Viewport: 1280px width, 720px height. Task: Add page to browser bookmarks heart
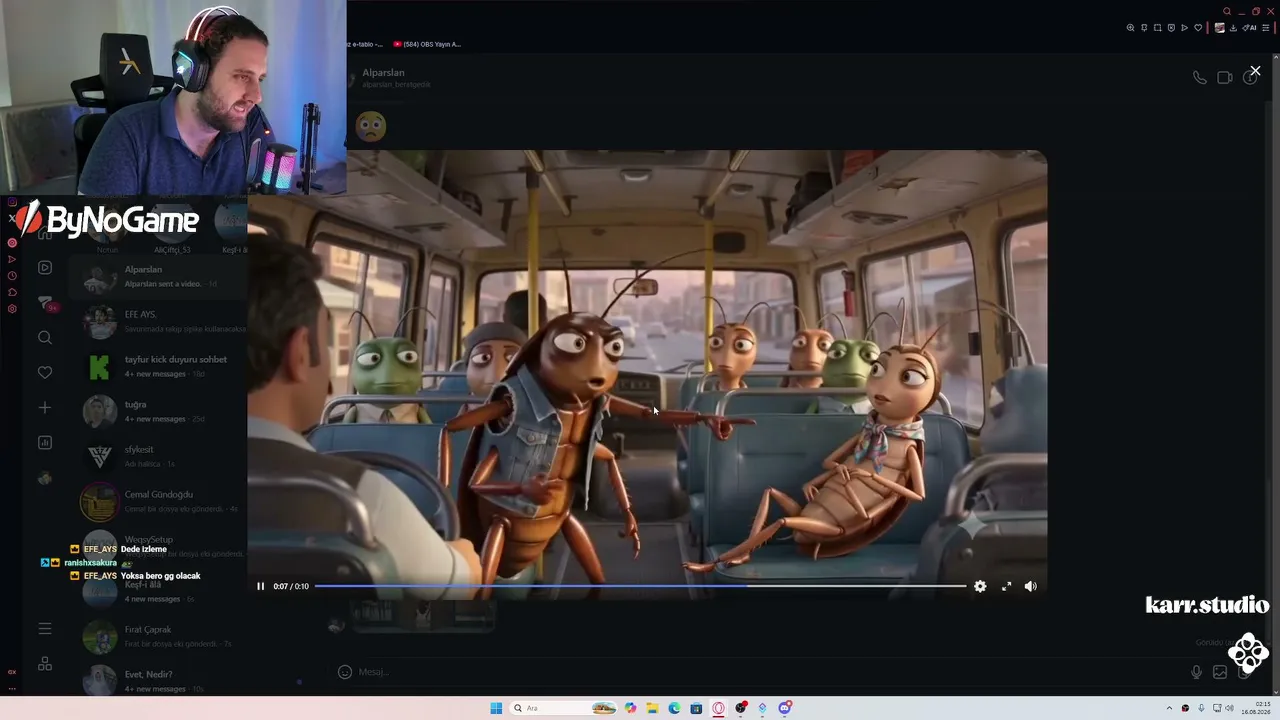tap(1198, 28)
